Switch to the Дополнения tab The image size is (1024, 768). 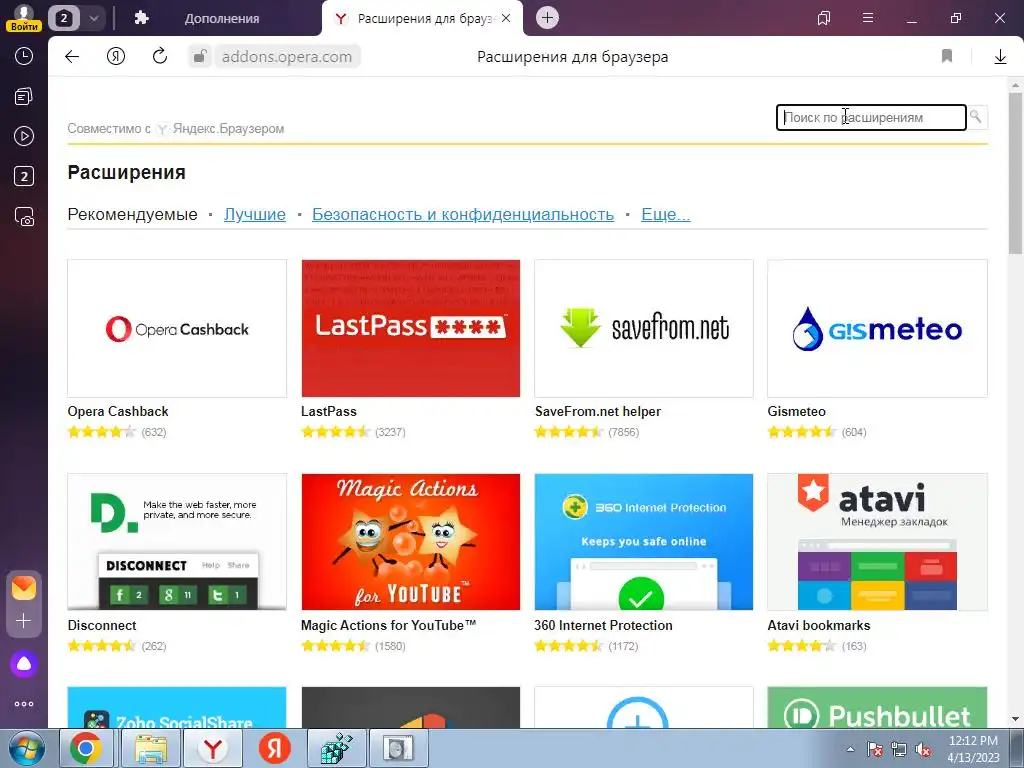(221, 18)
